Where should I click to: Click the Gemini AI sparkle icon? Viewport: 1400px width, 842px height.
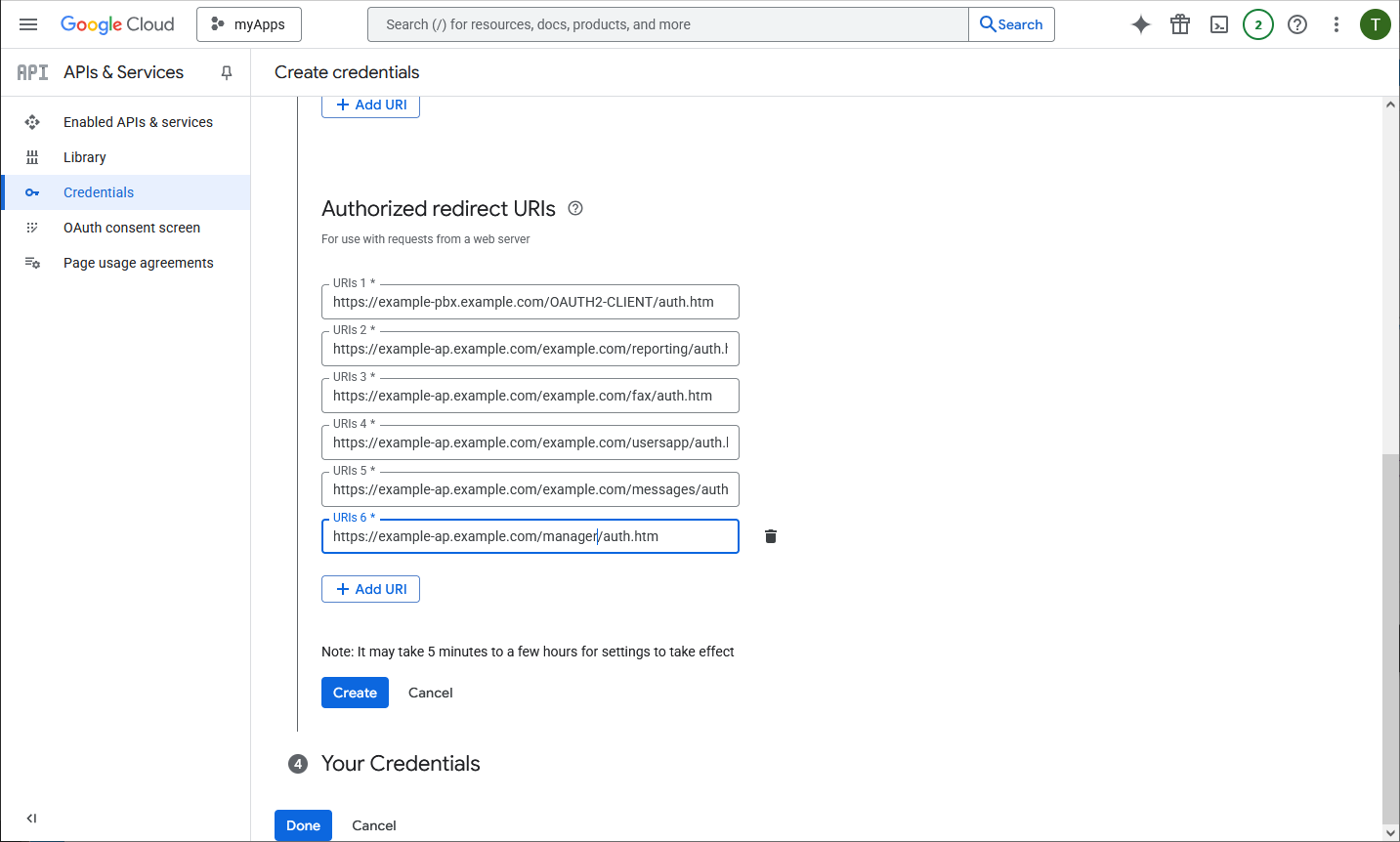pyautogui.click(x=1140, y=24)
